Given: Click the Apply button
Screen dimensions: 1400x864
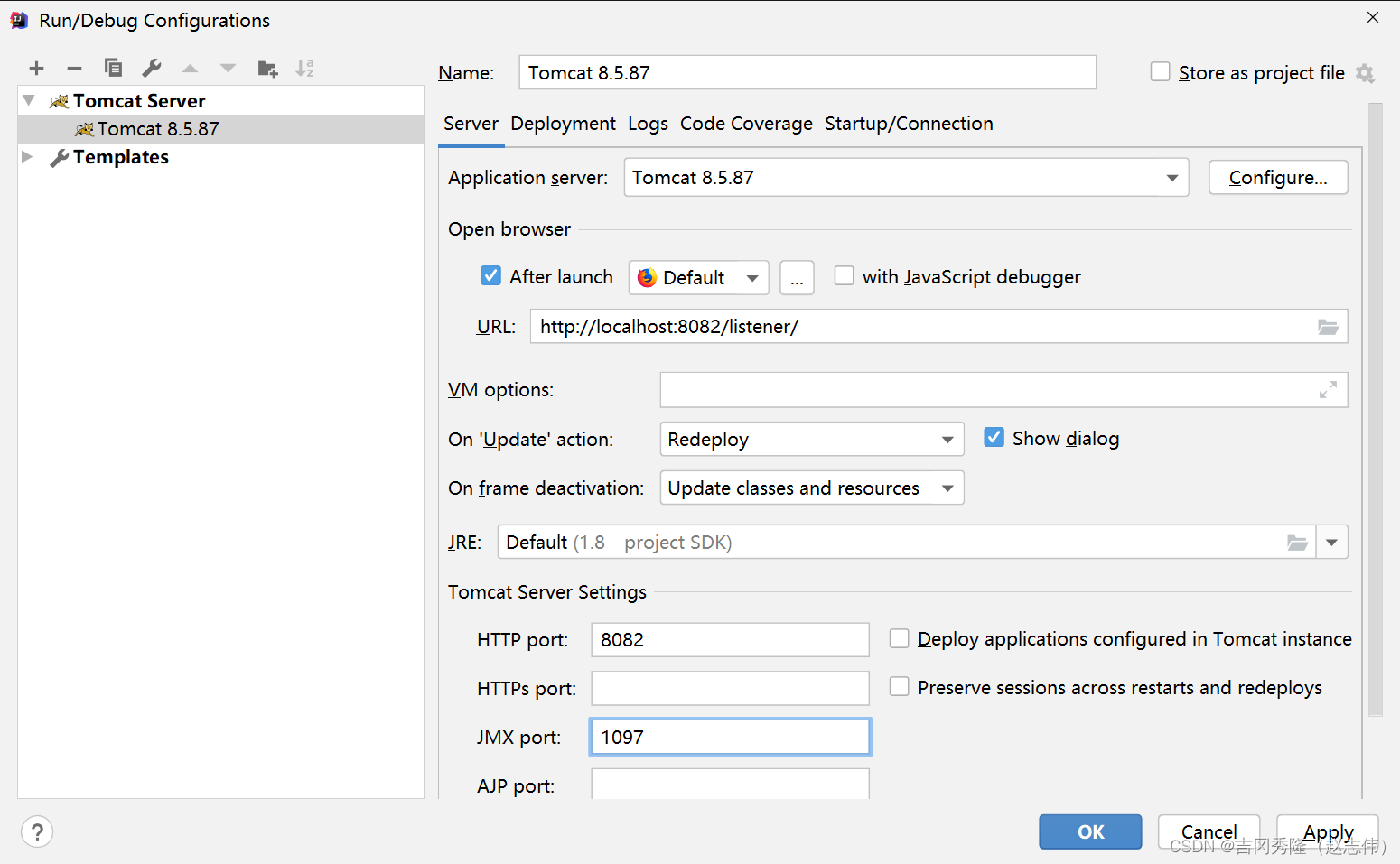Looking at the screenshot, I should [1328, 831].
